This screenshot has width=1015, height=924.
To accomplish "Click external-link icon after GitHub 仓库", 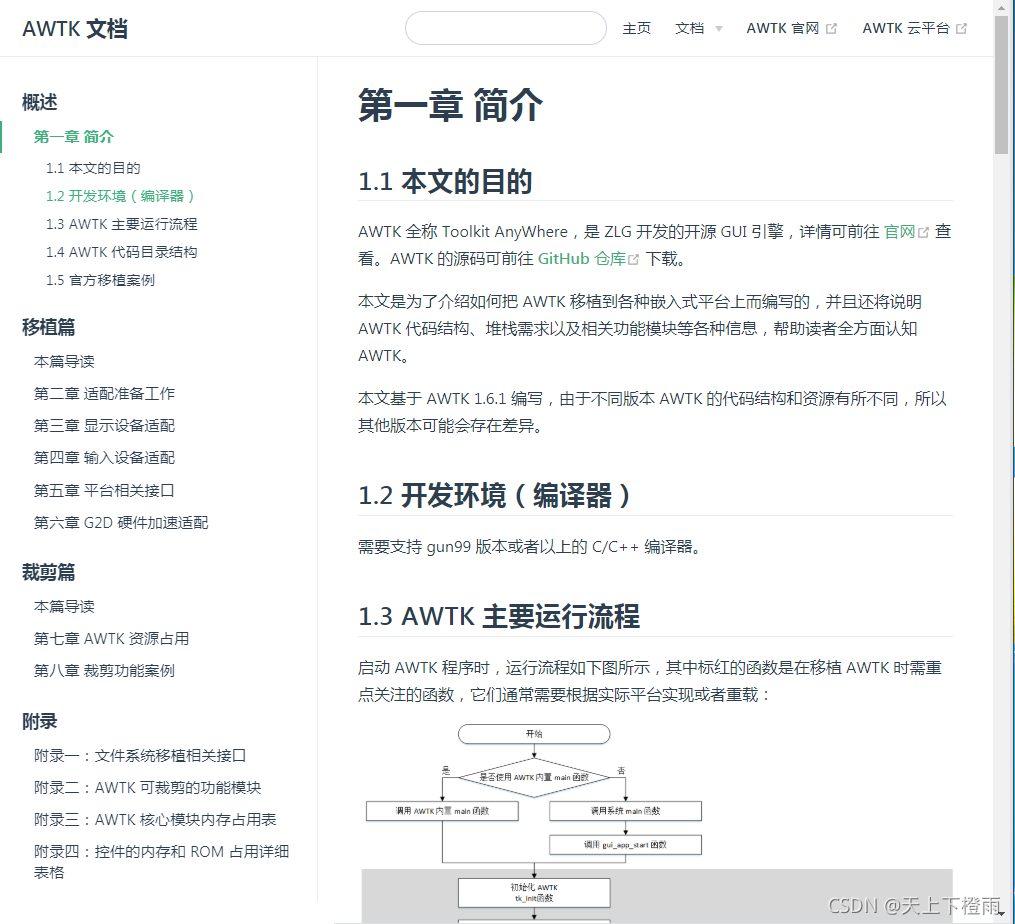I will coord(633,260).
